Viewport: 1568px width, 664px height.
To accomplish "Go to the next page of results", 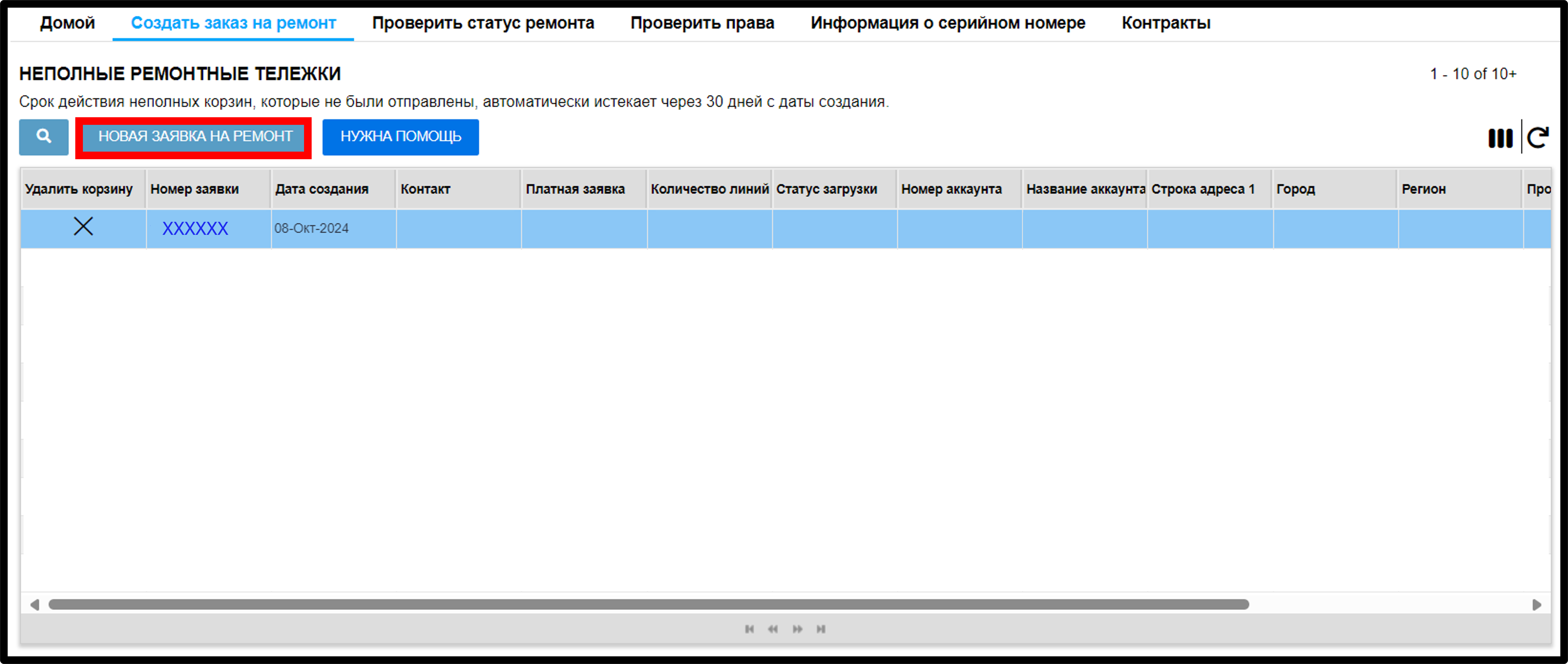I will 797,629.
